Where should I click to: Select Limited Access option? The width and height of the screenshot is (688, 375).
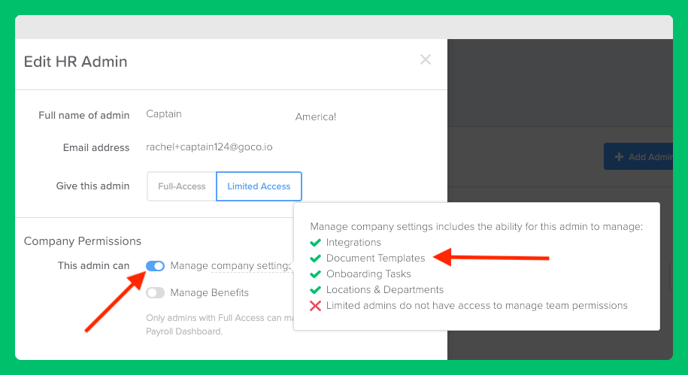(259, 186)
